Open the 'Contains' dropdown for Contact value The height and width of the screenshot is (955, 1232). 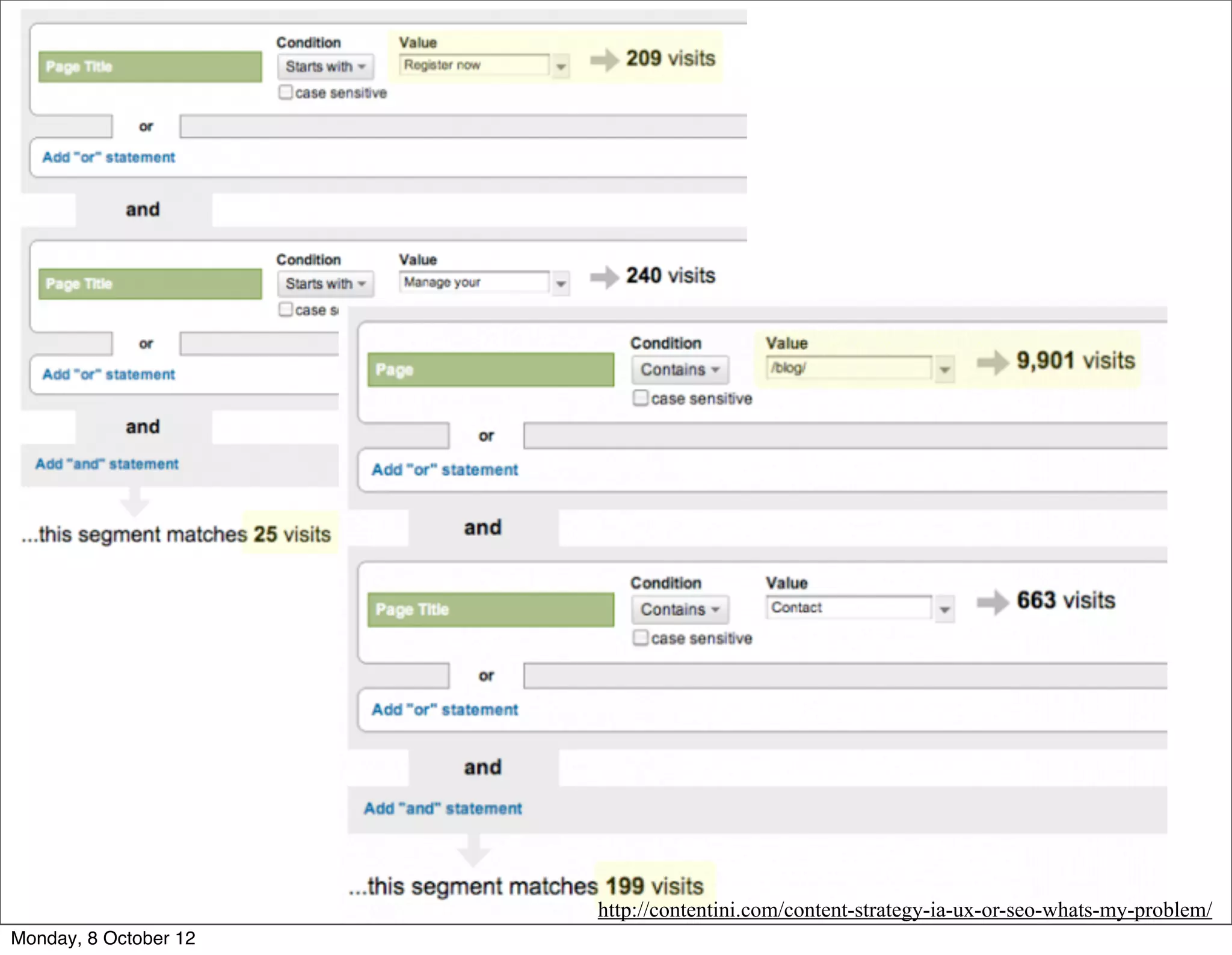[680, 610]
